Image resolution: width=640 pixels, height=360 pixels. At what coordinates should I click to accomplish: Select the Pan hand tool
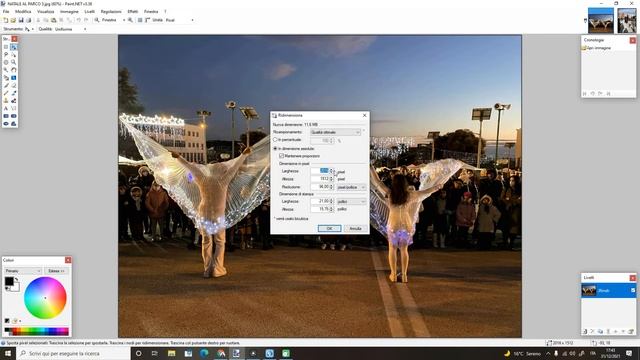[x=13, y=70]
